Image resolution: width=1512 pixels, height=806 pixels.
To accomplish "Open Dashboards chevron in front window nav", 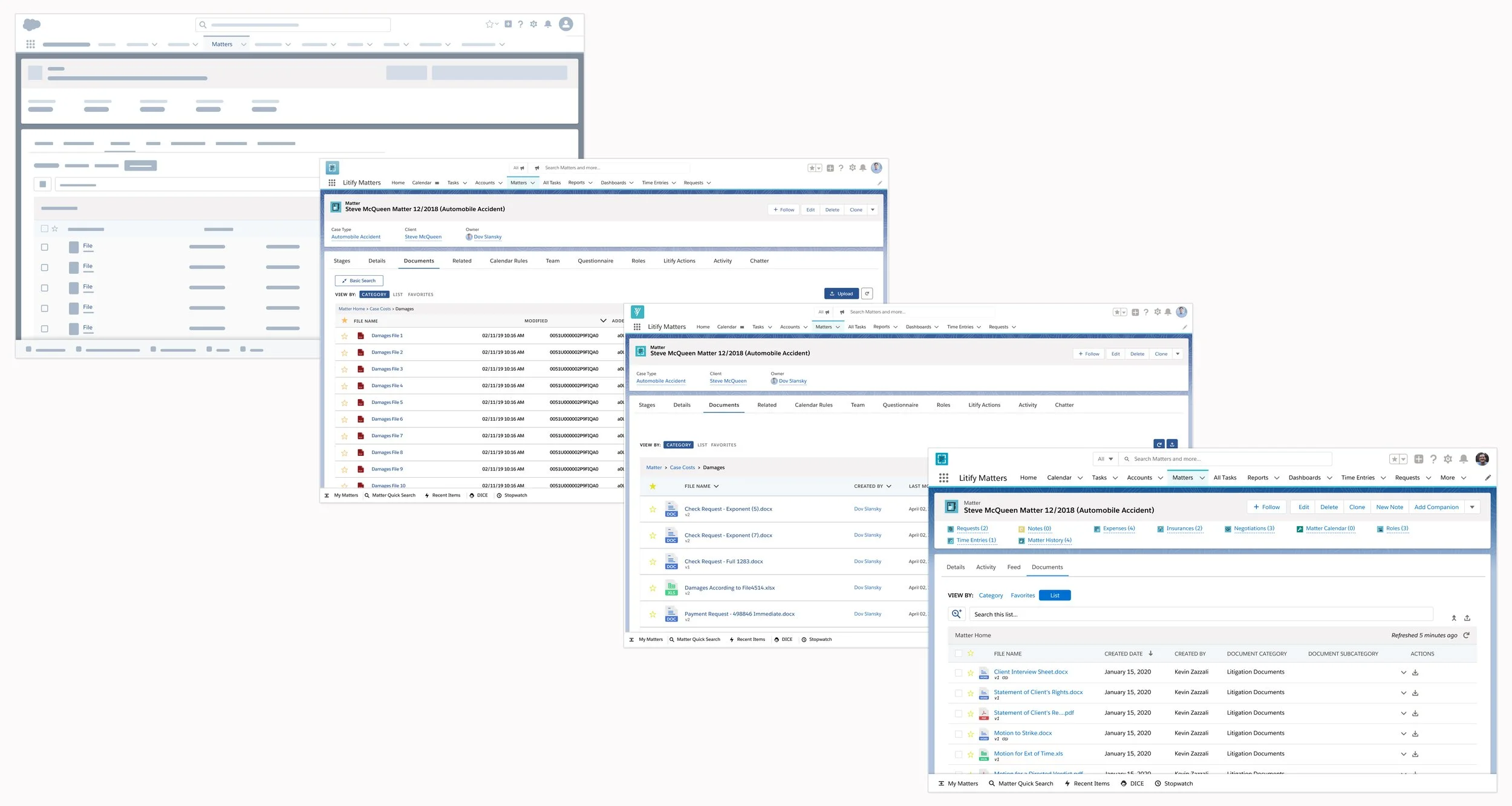I will pyautogui.click(x=1329, y=478).
